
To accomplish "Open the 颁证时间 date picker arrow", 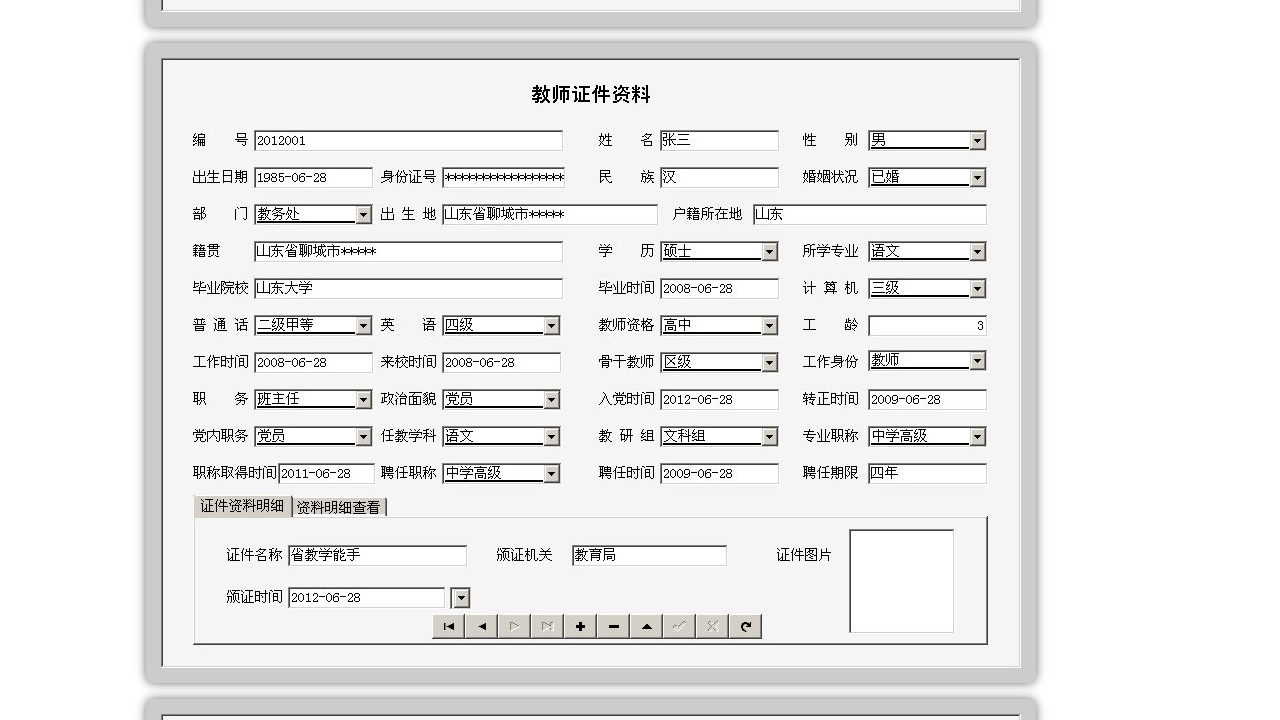I will [x=460, y=597].
